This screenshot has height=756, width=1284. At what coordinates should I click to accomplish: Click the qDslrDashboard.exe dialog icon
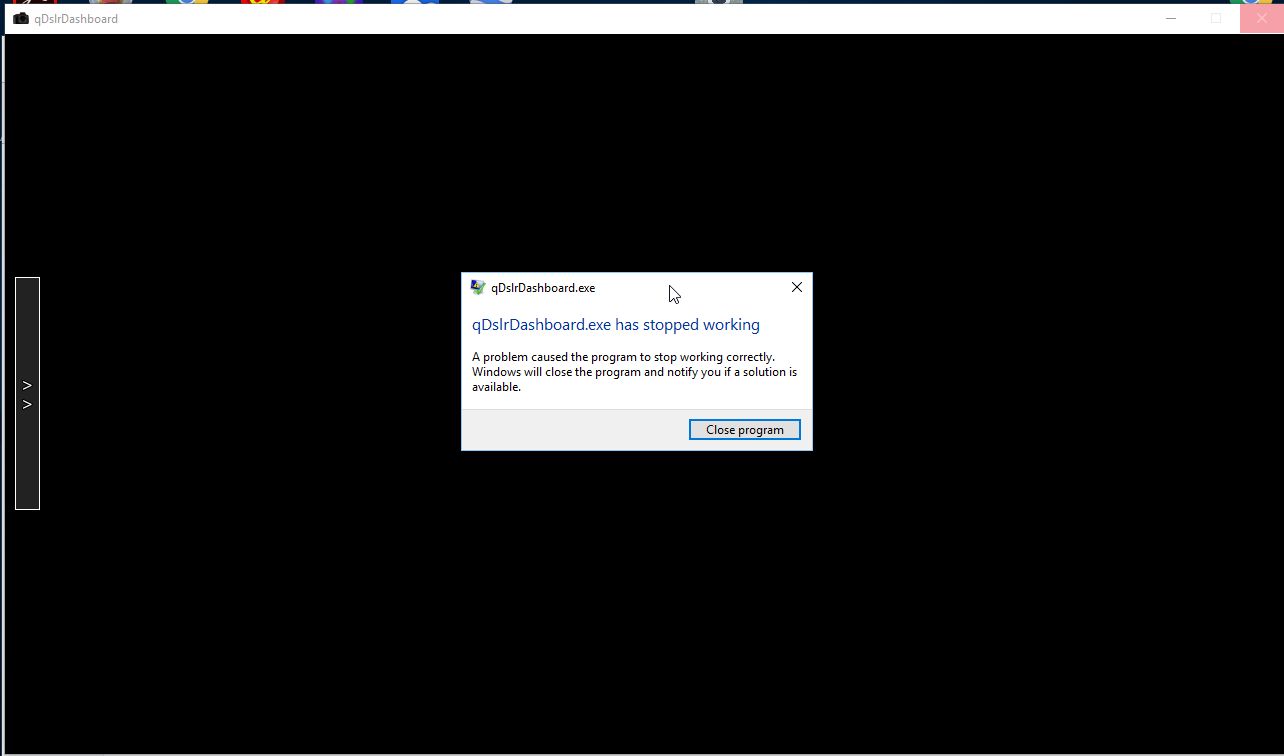[478, 287]
